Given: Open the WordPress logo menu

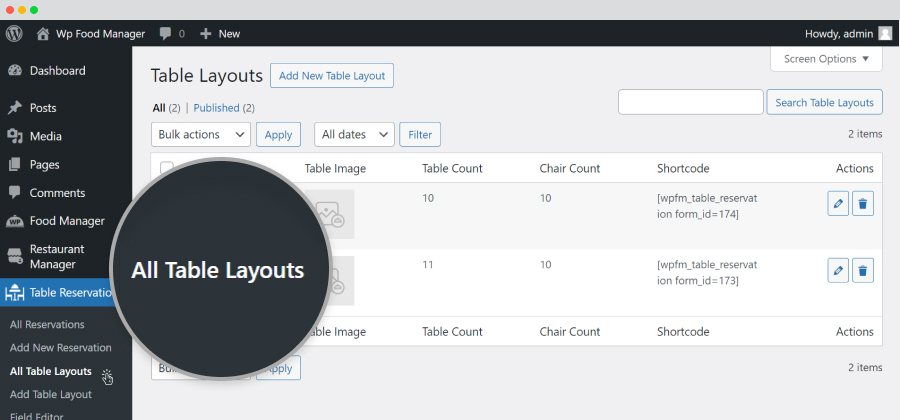Looking at the screenshot, I should [14, 34].
